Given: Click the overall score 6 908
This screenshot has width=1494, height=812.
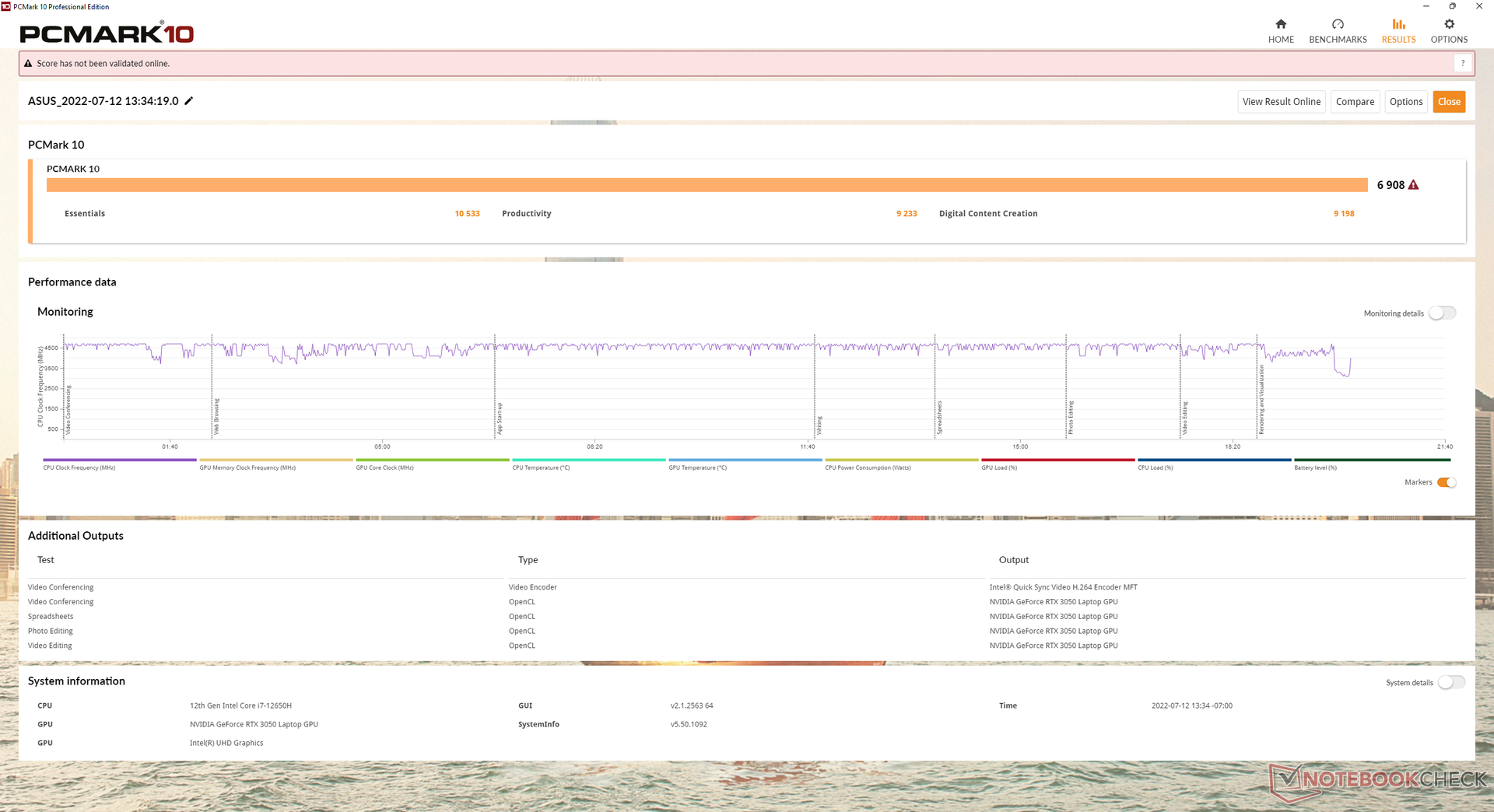Looking at the screenshot, I should [1391, 185].
